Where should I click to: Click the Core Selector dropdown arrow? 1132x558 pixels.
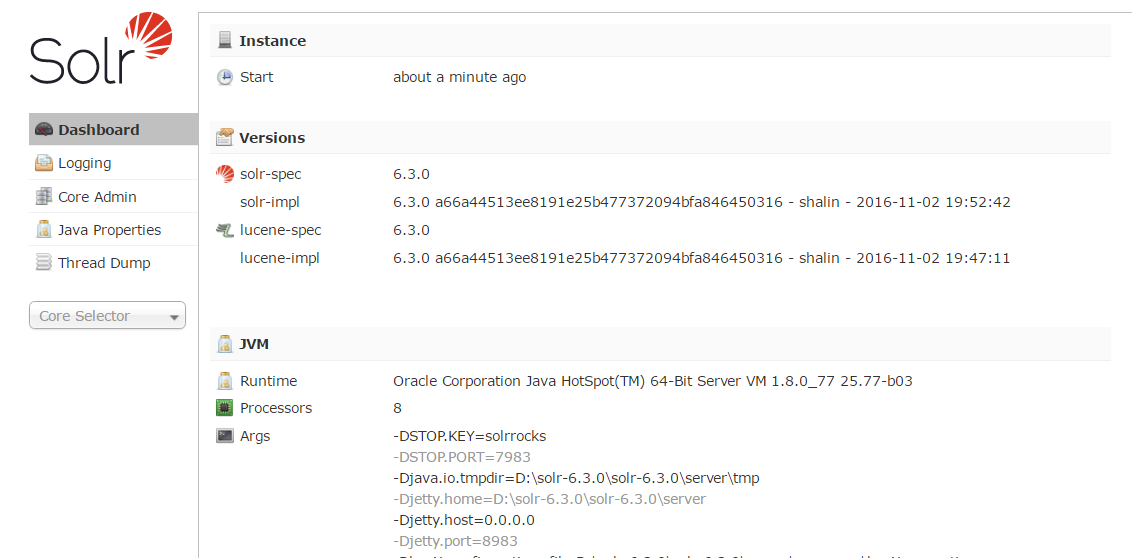(x=173, y=317)
